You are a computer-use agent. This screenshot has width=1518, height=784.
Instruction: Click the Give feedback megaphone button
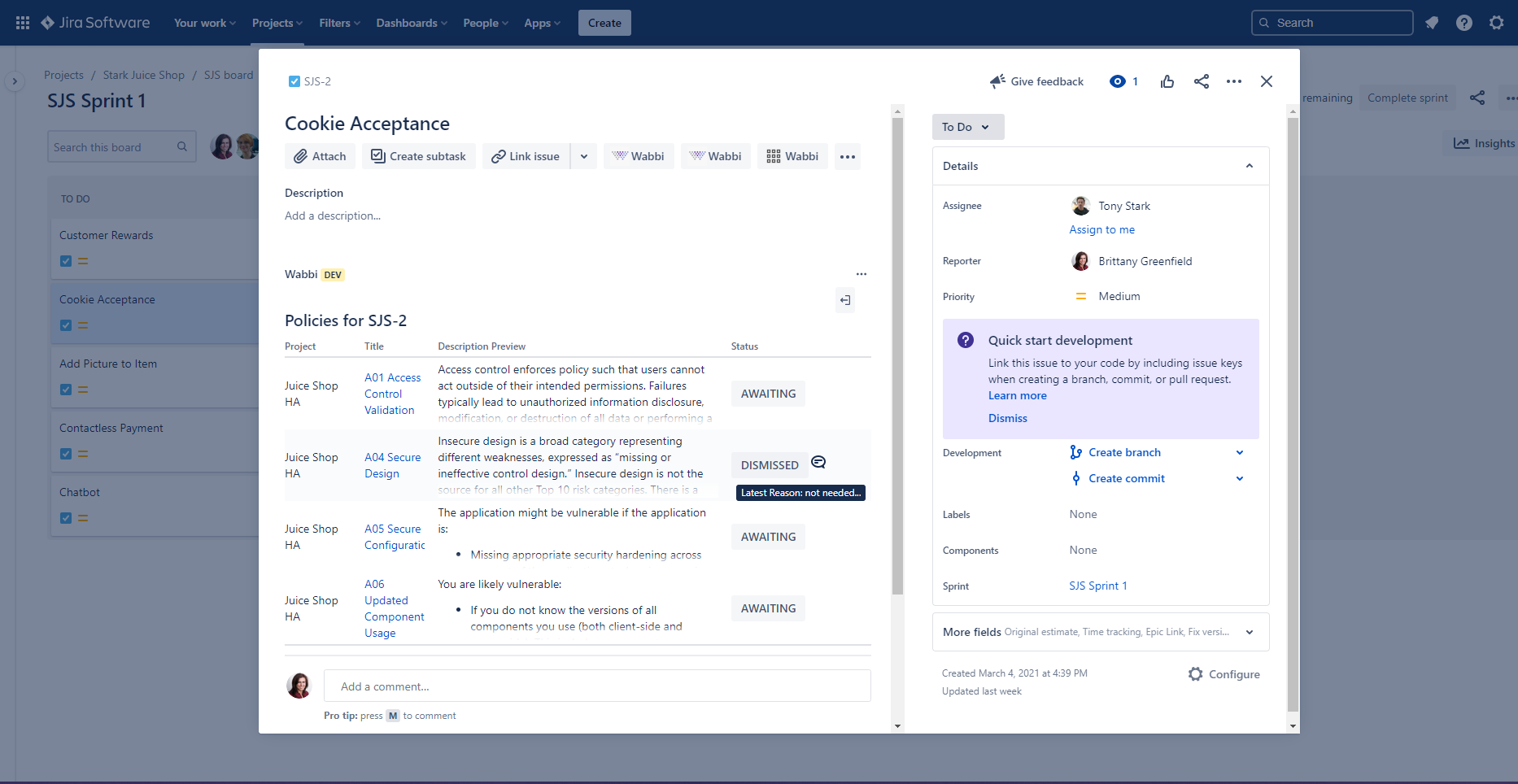click(1036, 81)
